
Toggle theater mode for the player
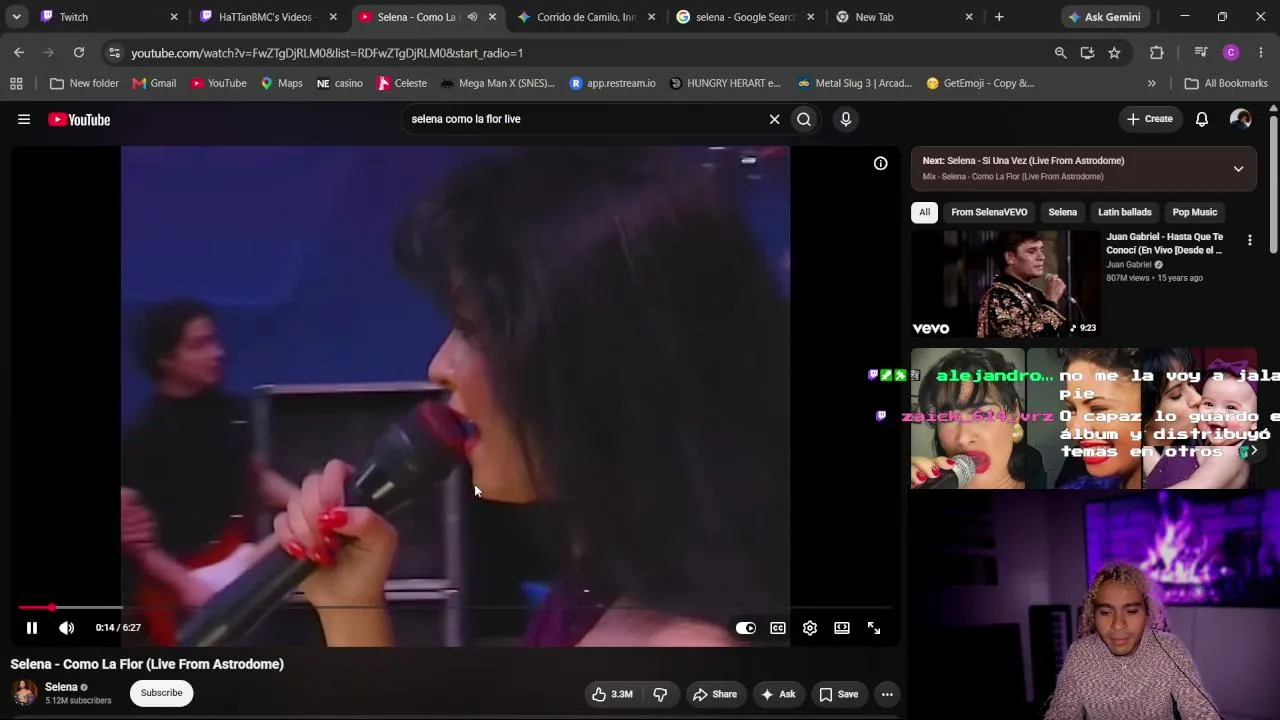click(x=842, y=628)
